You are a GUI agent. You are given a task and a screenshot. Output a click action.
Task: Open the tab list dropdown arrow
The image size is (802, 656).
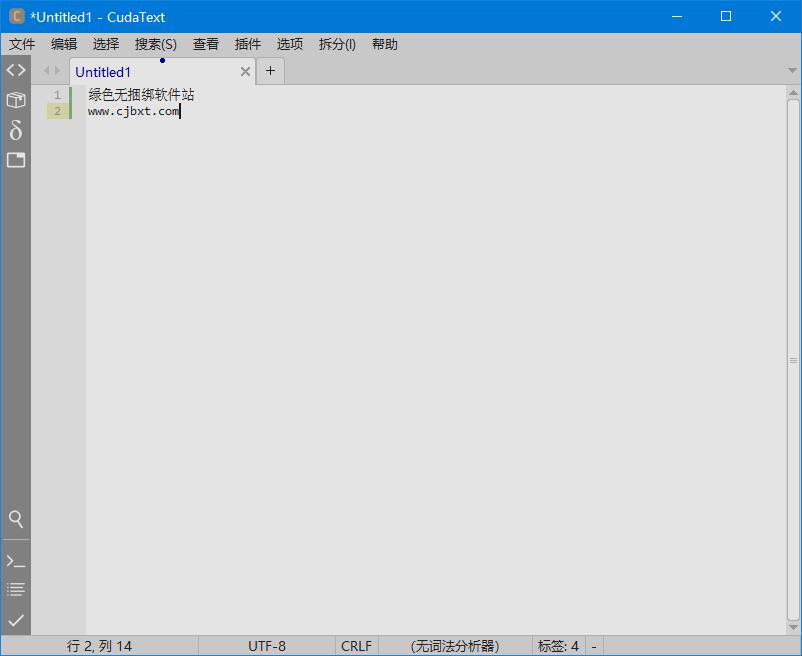792,71
